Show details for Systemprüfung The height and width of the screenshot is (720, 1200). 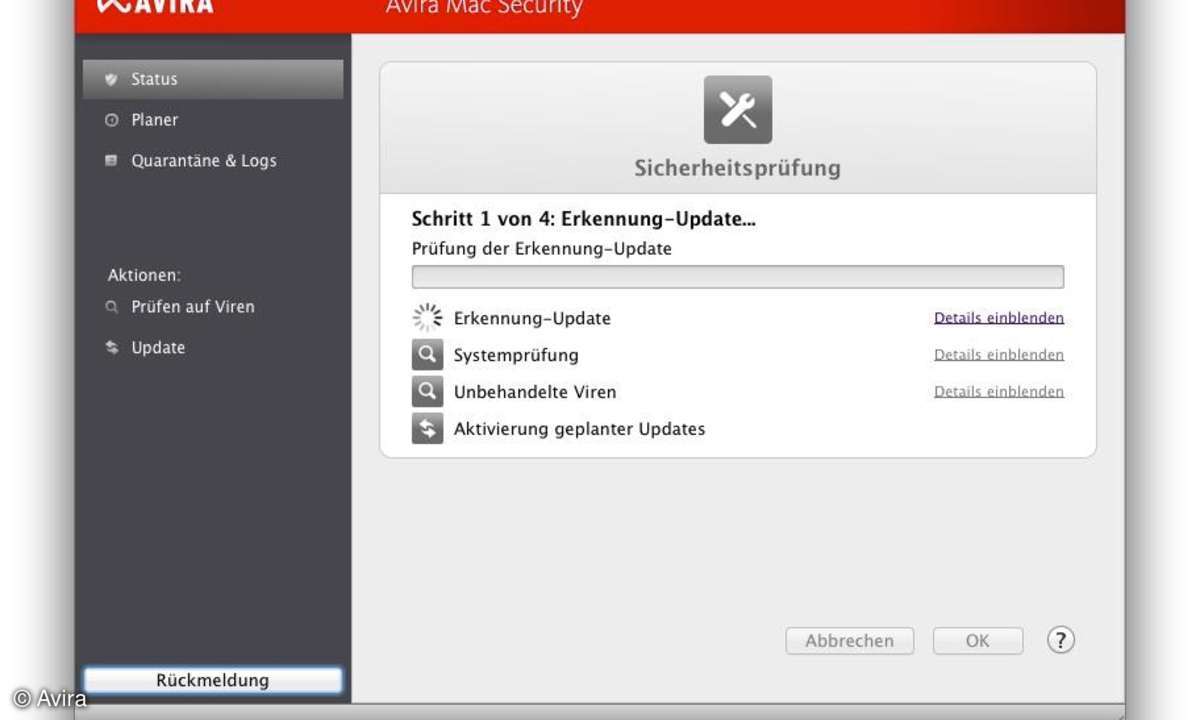999,355
